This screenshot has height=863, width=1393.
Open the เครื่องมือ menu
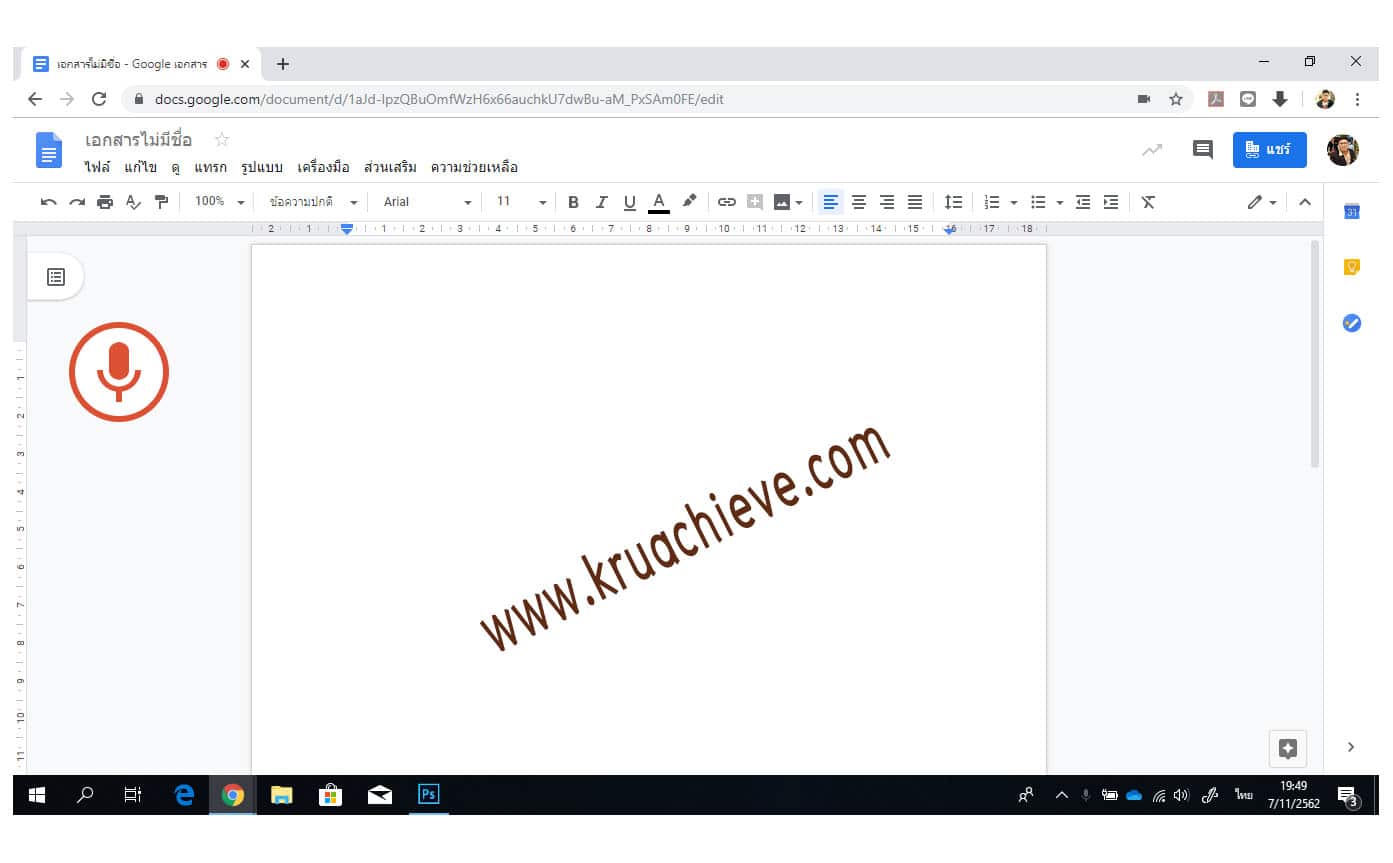(323, 167)
